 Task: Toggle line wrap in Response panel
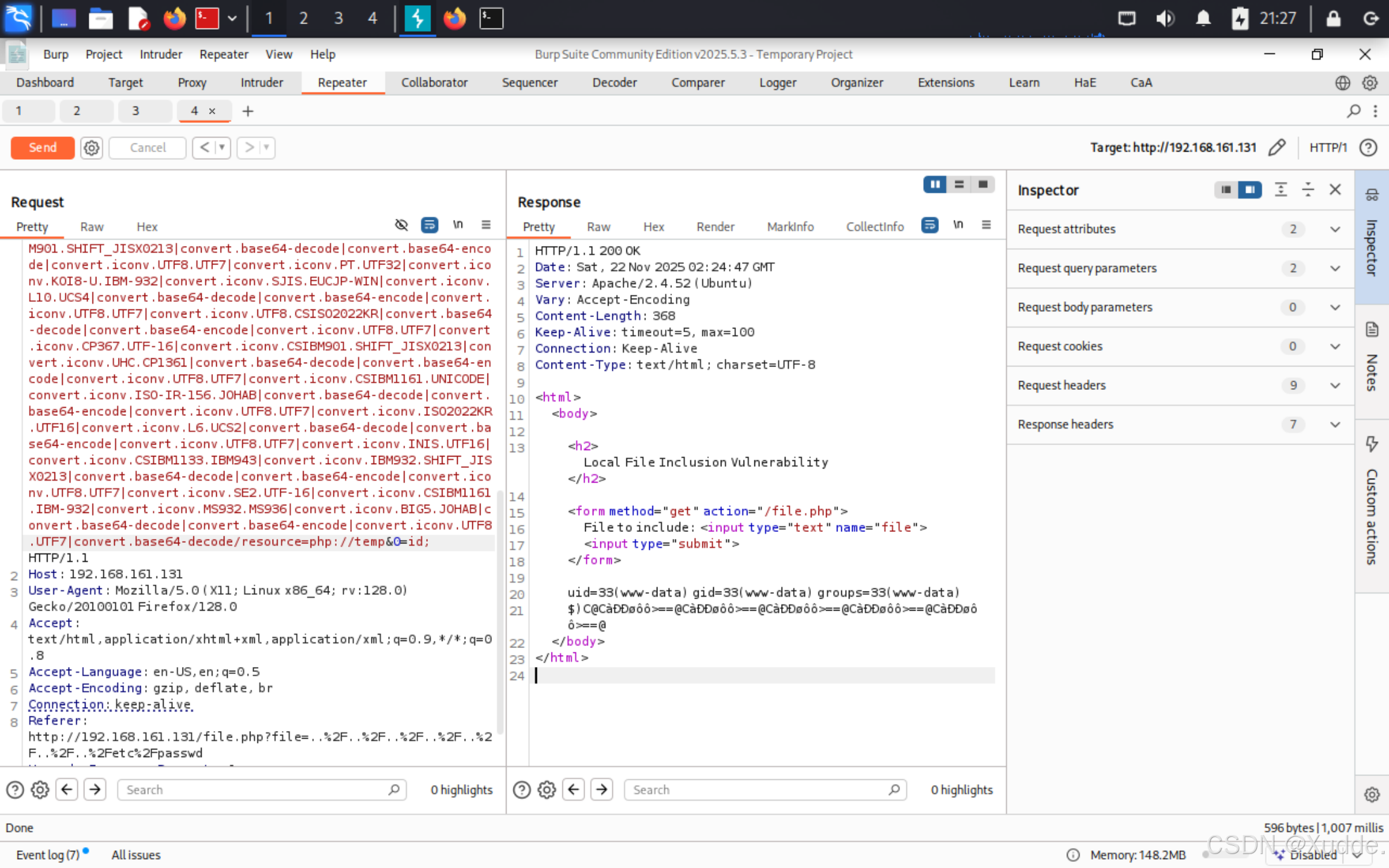coord(929,224)
